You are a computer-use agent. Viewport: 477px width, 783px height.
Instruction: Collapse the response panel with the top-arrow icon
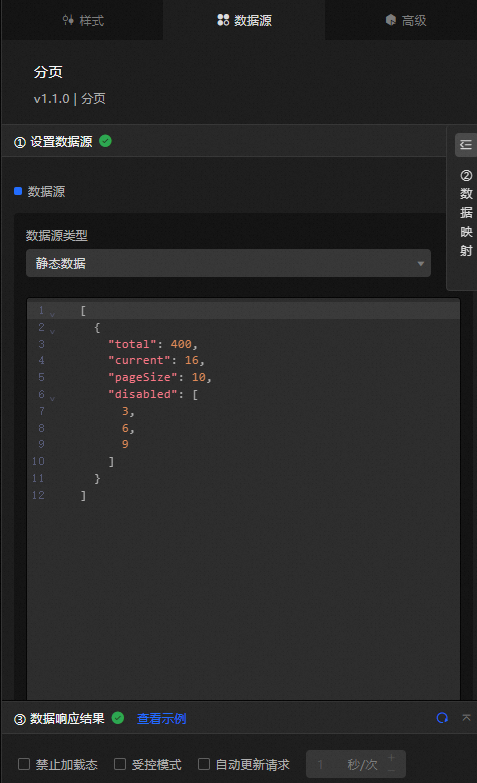pyautogui.click(x=466, y=718)
